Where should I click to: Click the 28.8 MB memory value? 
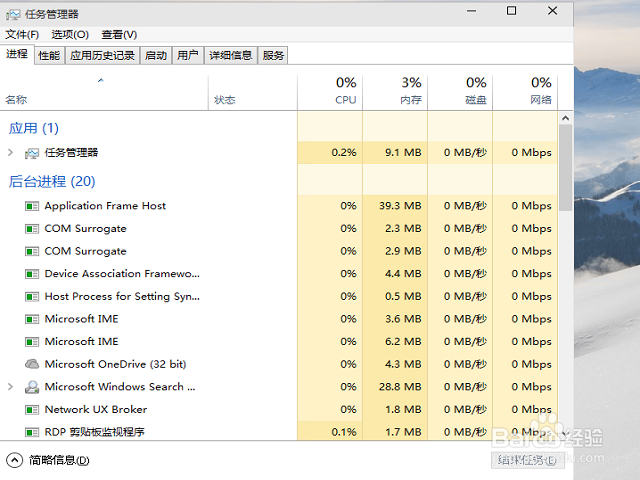pyautogui.click(x=400, y=387)
